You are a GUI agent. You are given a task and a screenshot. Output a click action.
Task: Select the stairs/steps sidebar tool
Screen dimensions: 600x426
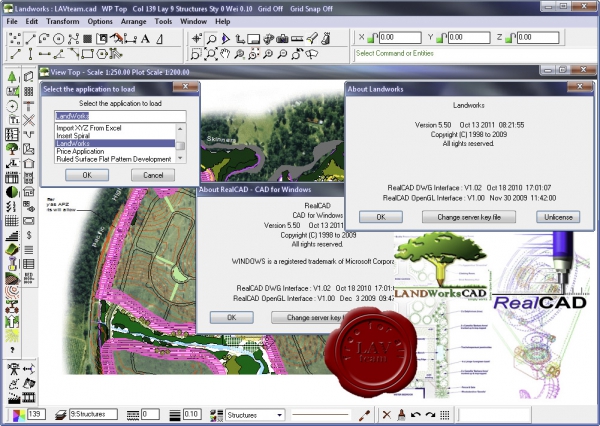pos(12,235)
